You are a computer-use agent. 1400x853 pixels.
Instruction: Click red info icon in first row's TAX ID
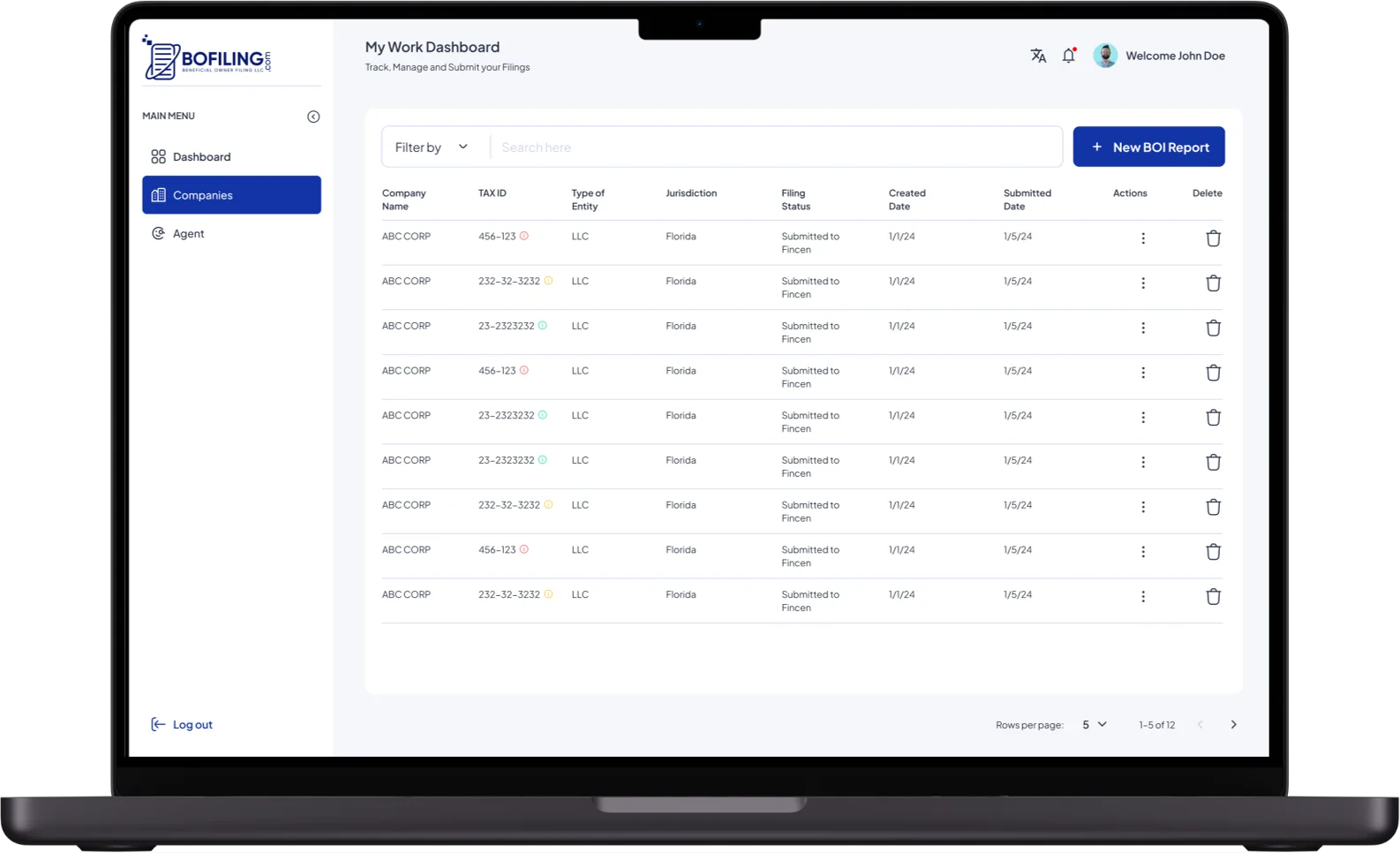pyautogui.click(x=524, y=236)
